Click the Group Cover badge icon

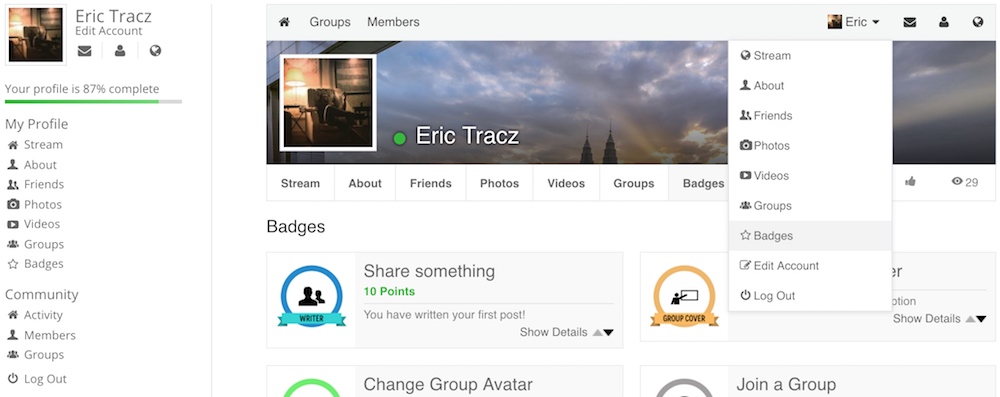[684, 297]
